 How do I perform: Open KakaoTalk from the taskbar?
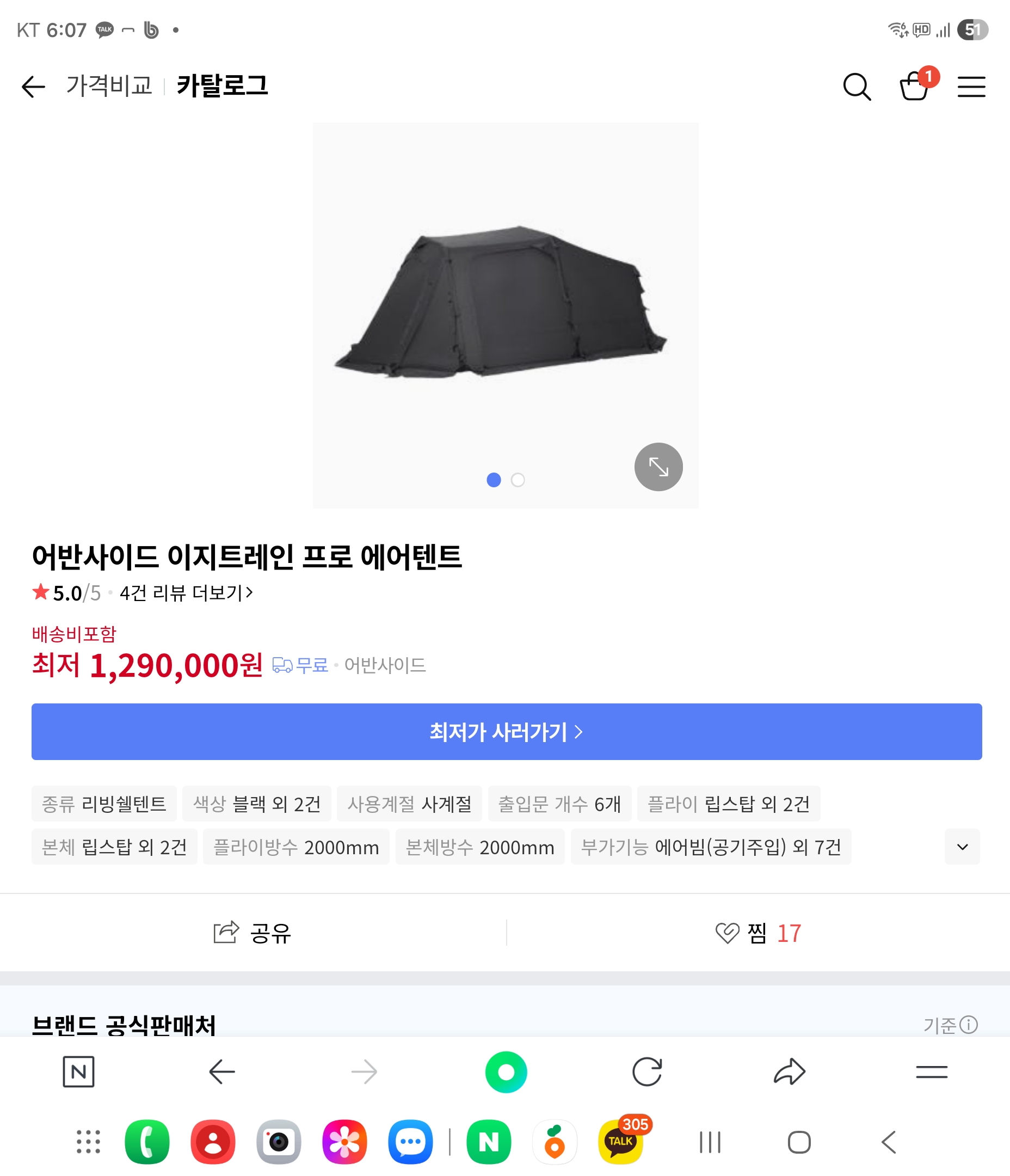620,1141
